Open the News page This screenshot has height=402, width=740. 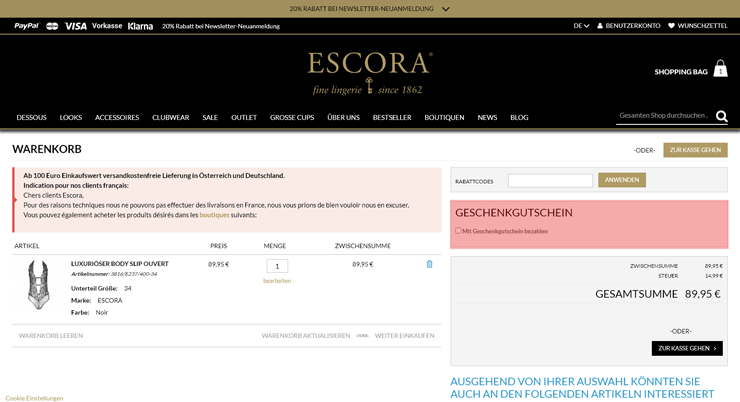[x=487, y=117]
